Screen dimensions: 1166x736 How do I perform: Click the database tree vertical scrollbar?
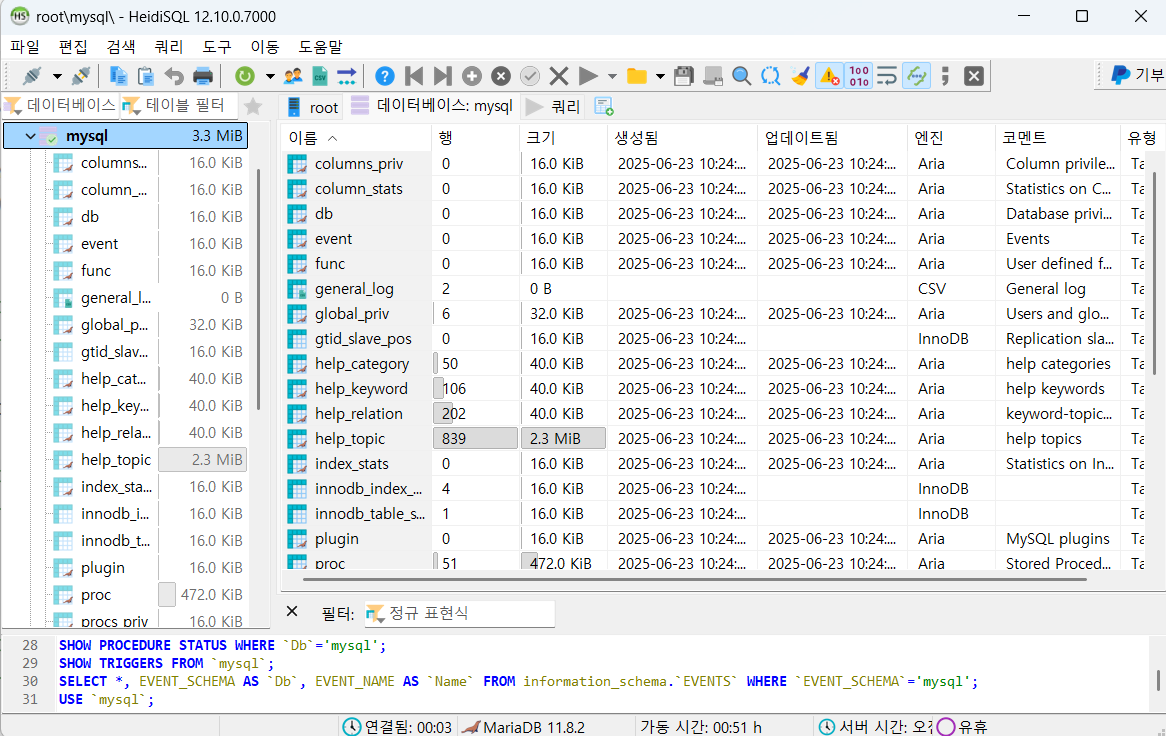259,289
